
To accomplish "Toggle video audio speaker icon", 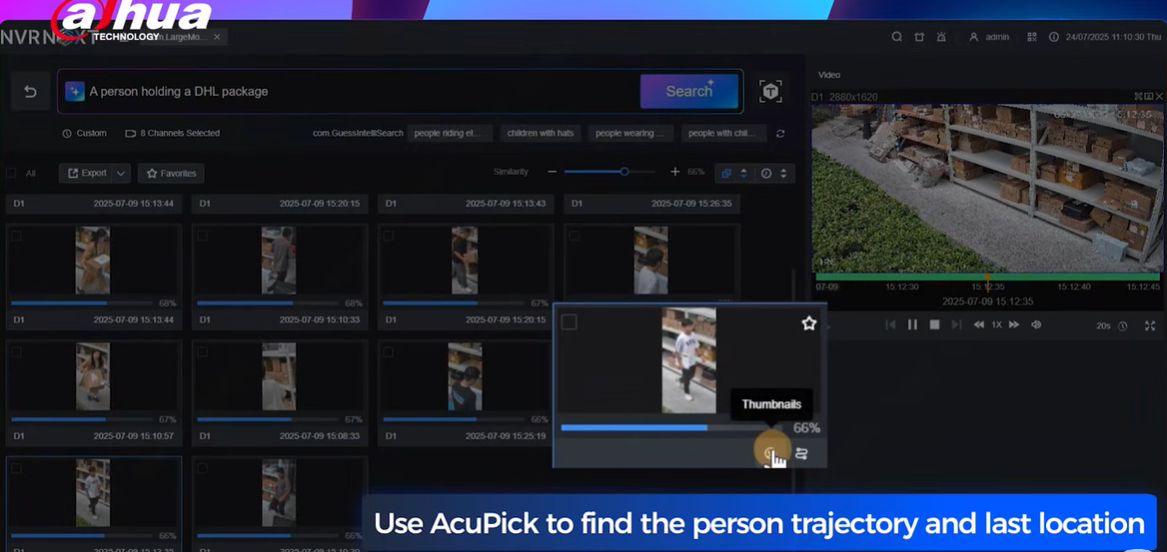I will tap(1036, 325).
